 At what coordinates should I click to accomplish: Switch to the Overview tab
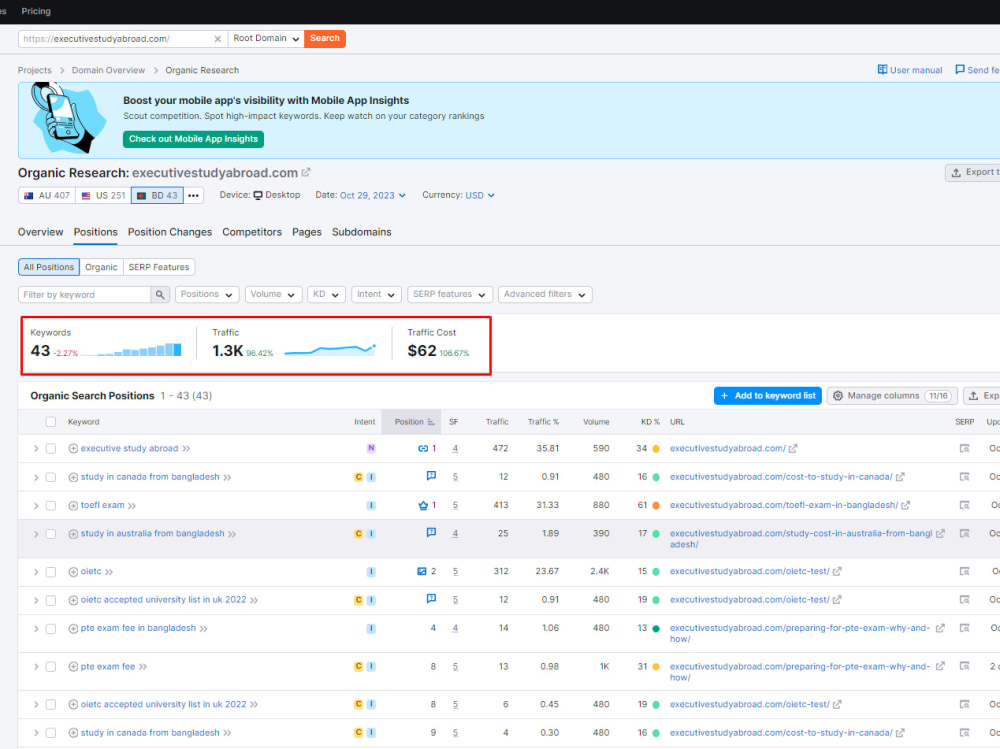pyautogui.click(x=40, y=232)
